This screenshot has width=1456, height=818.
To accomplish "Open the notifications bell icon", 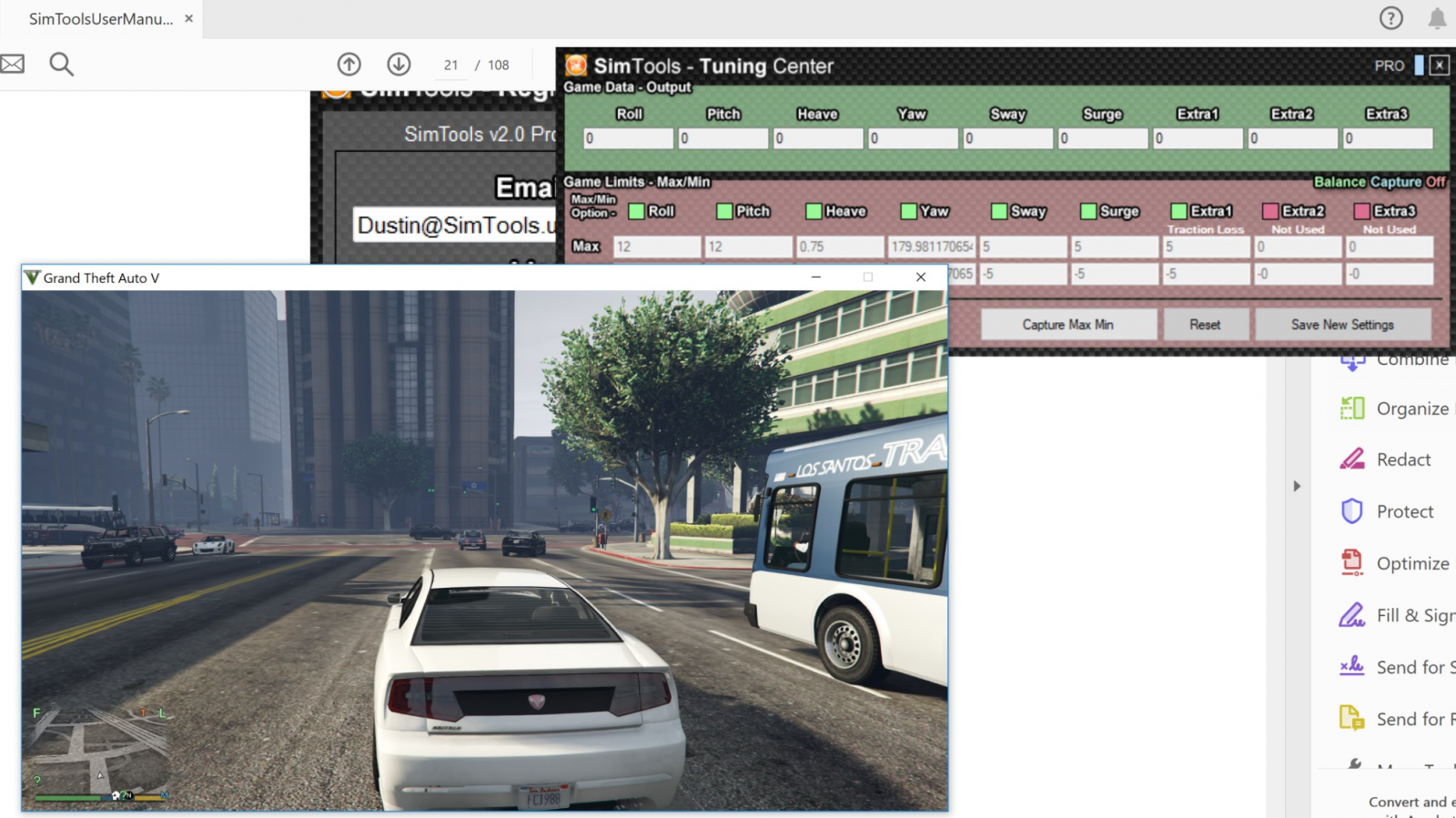I will point(1437,18).
